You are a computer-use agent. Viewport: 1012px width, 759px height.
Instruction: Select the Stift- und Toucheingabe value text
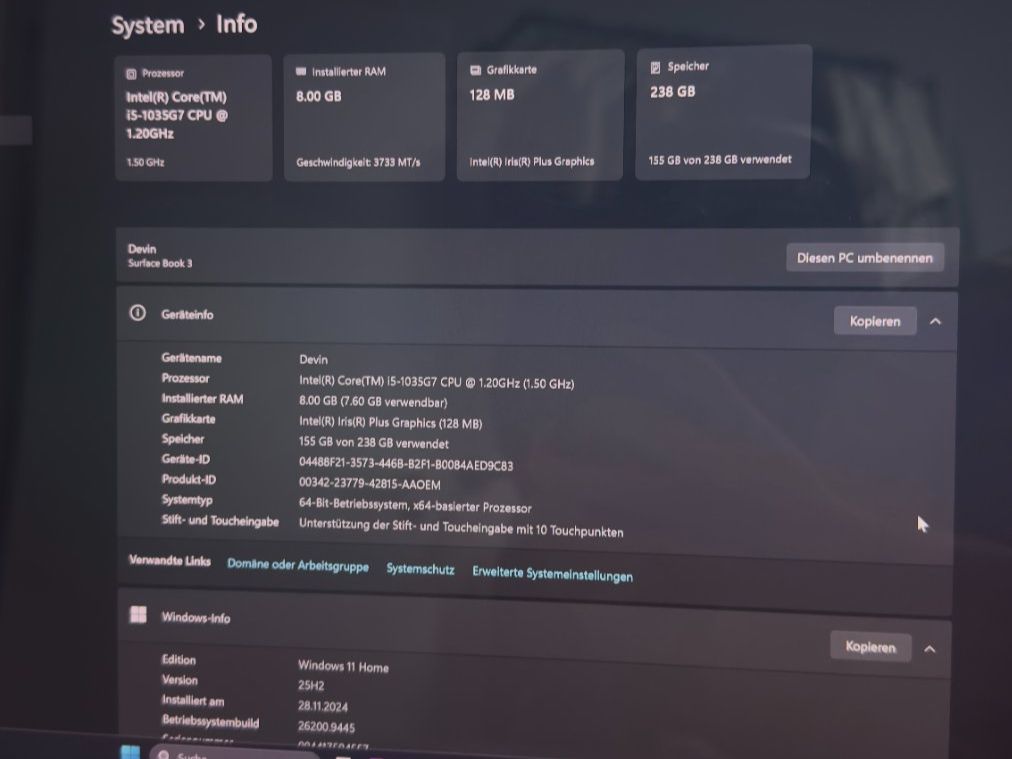pos(461,527)
